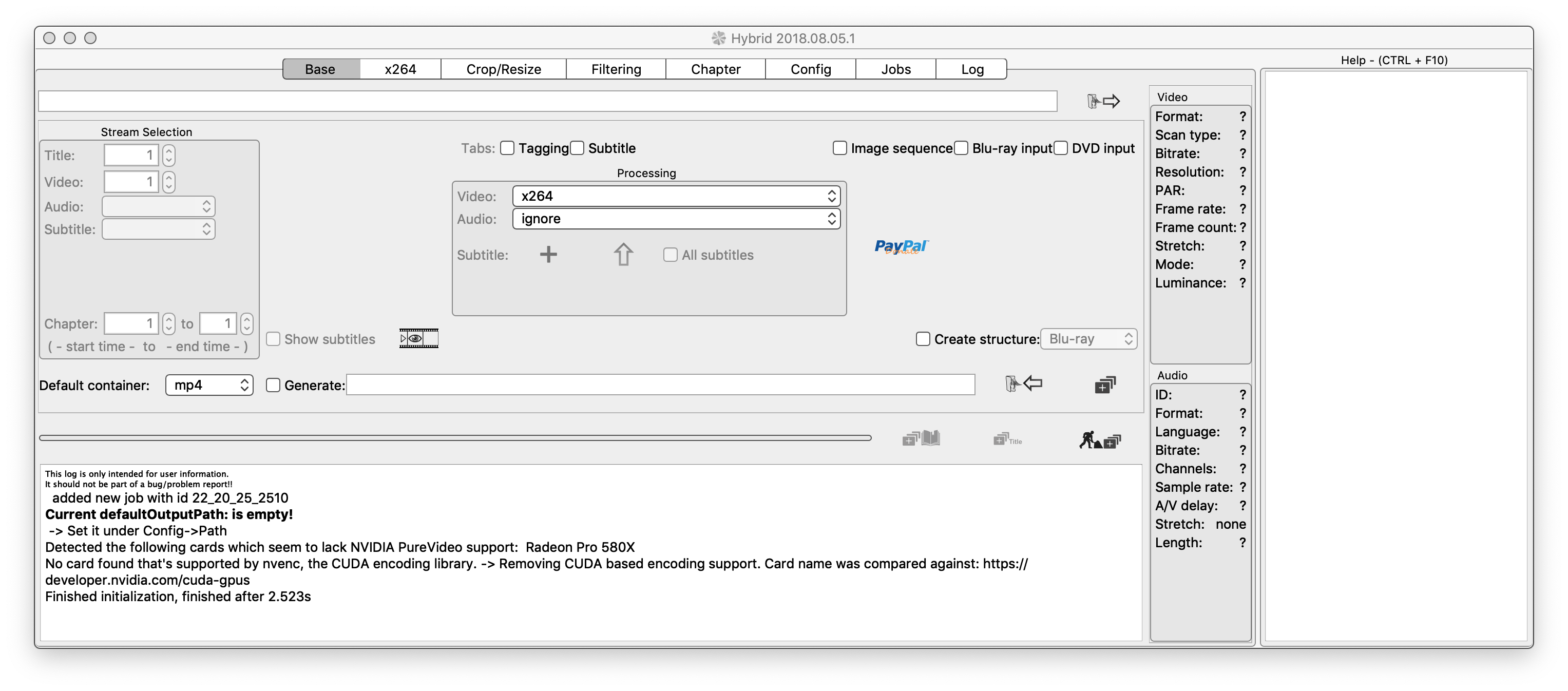Viewport: 1568px width, 691px height.
Task: Check the DVD input option
Action: pos(1061,148)
